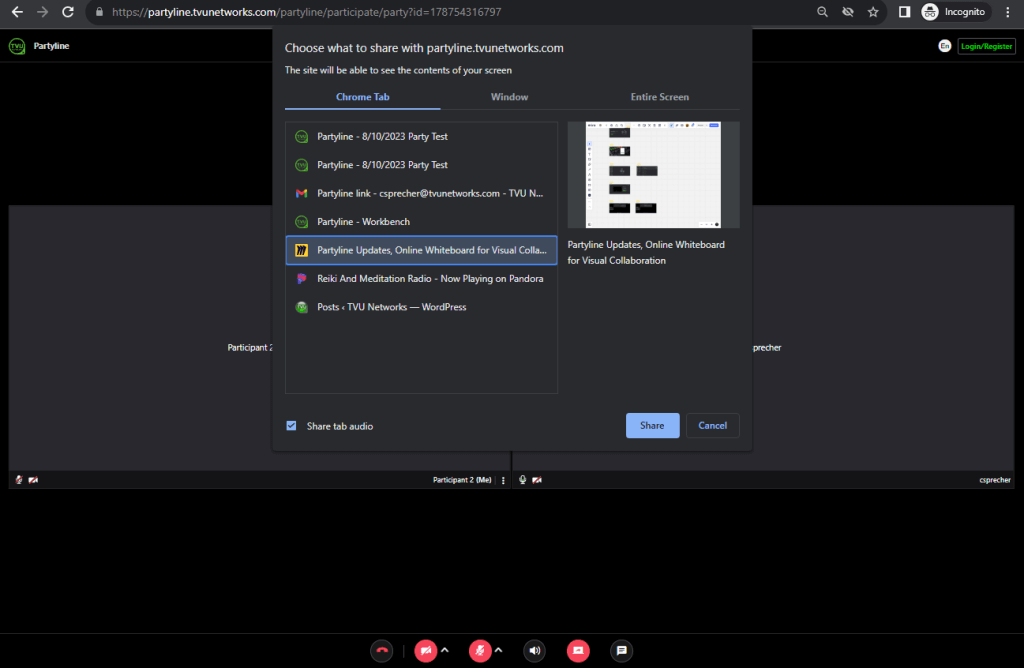This screenshot has height=668, width=1024.
Task: Click the TVU Partyline logo
Action: (17, 46)
